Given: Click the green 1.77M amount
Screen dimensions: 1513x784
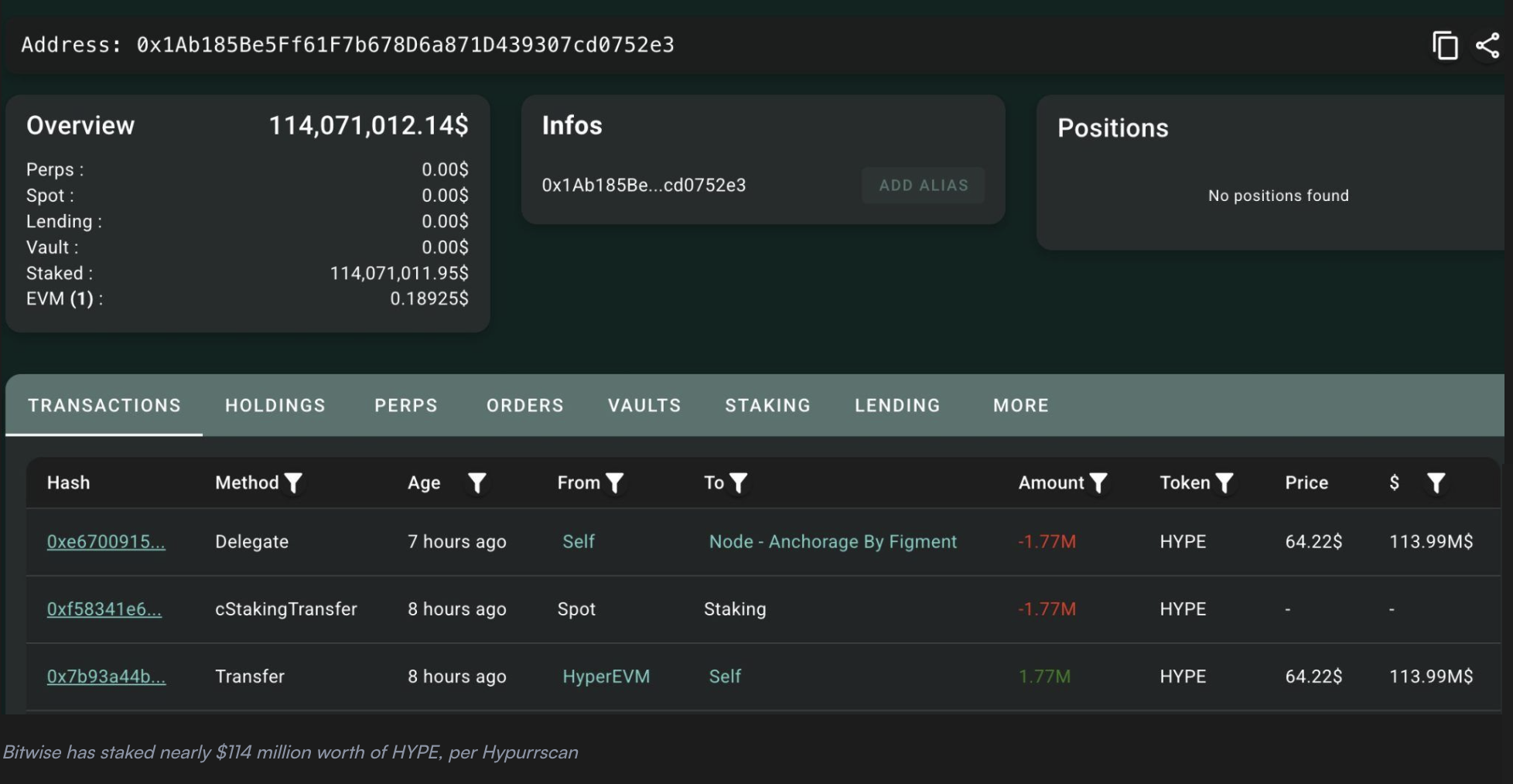Looking at the screenshot, I should 1045,677.
